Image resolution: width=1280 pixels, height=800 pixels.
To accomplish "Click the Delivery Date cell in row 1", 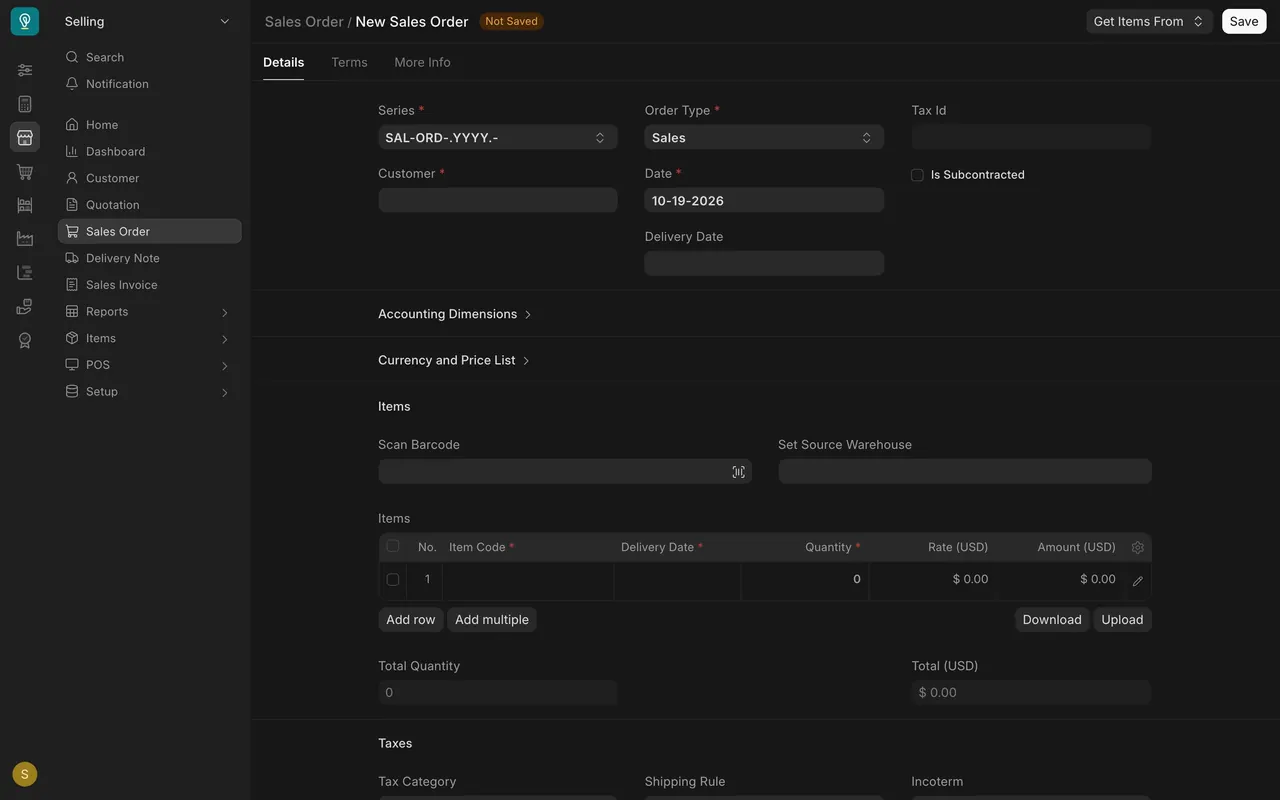I will [x=677, y=581].
